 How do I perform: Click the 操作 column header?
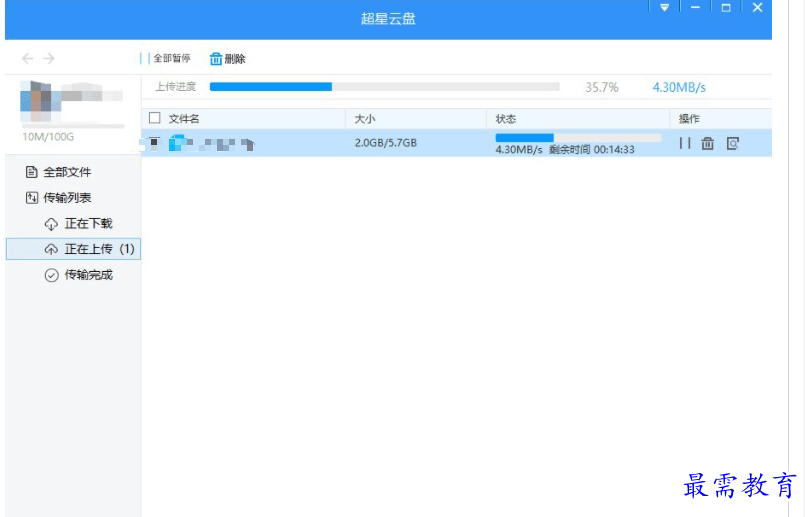pyautogui.click(x=689, y=119)
